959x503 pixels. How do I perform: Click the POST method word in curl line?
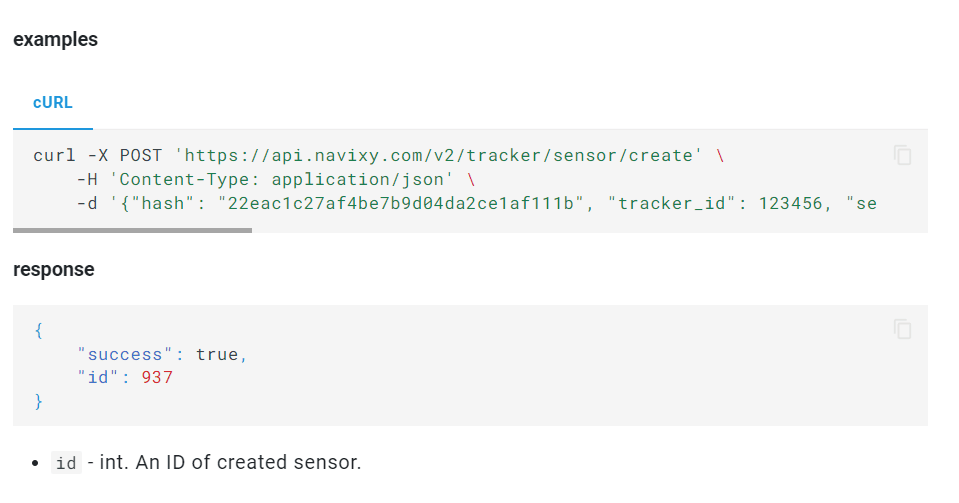141,155
